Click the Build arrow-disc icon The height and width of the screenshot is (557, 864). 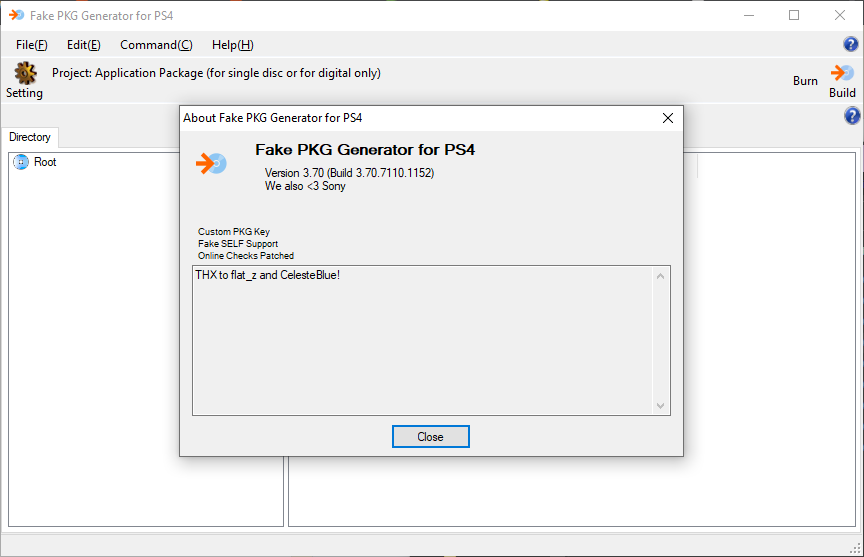click(x=842, y=73)
